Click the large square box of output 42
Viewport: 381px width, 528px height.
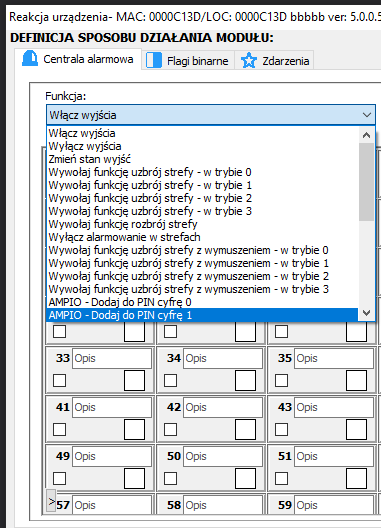pos(245,429)
